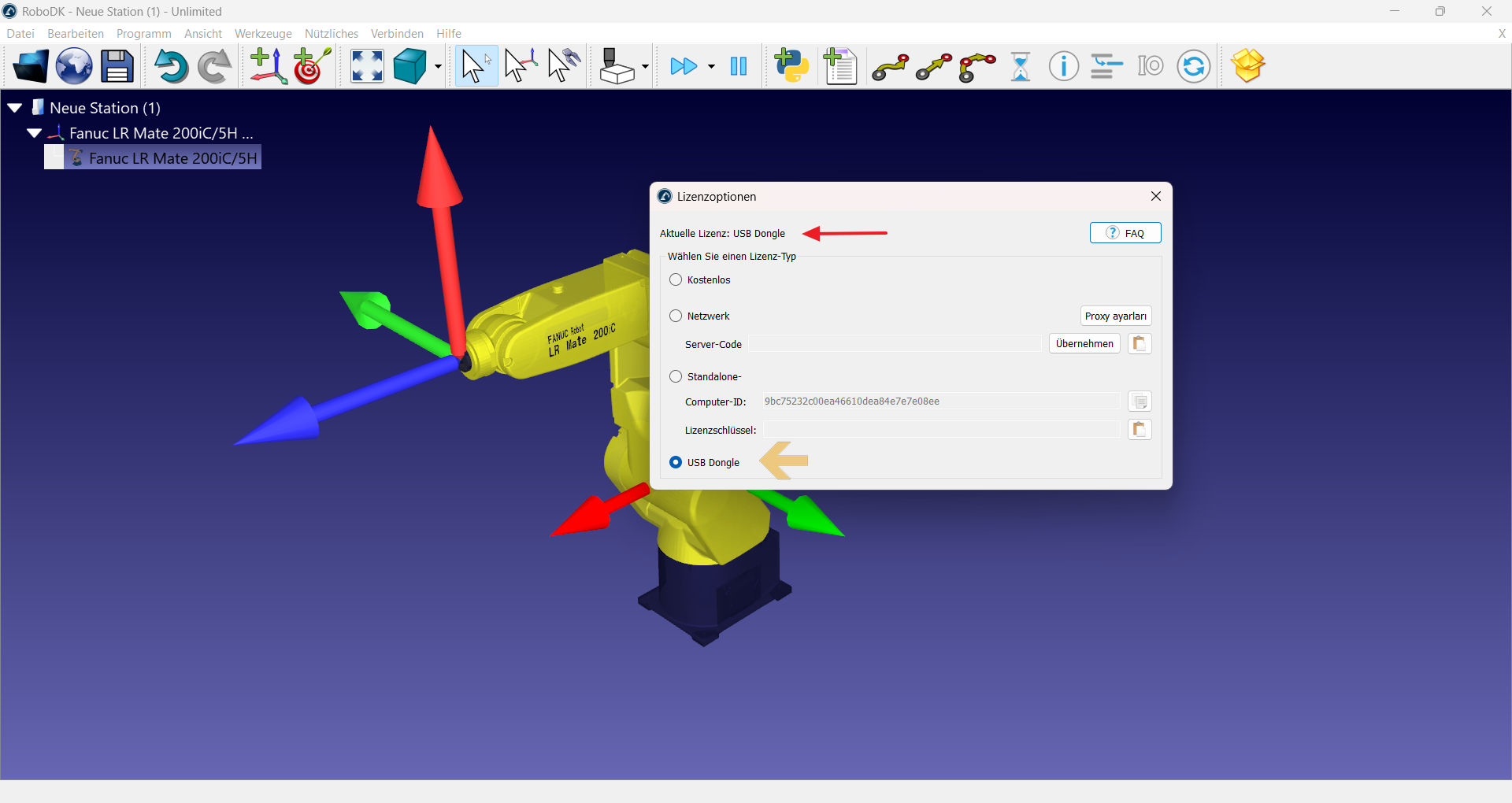
Task: Open the Bearbeiten menu
Action: pos(76,33)
